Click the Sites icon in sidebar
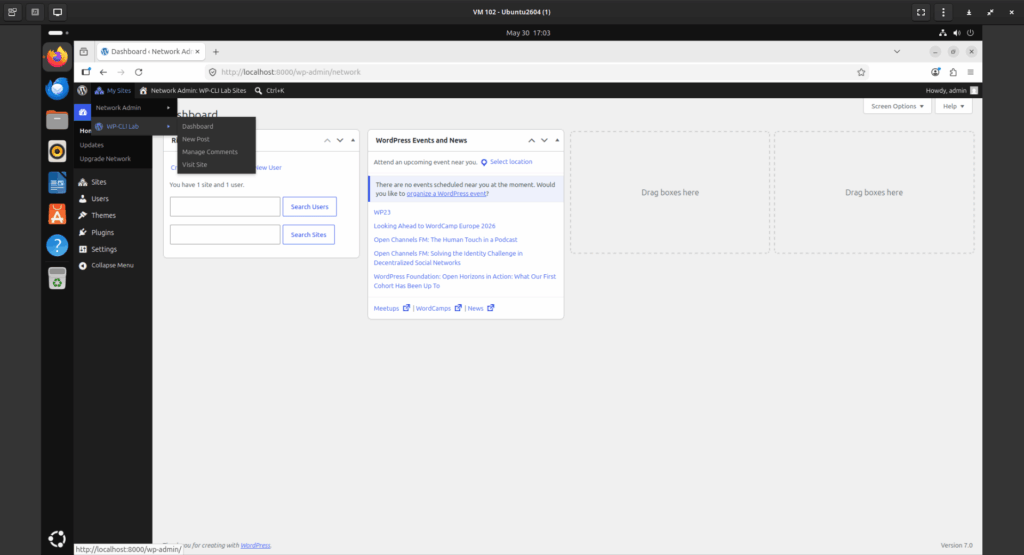 83,182
